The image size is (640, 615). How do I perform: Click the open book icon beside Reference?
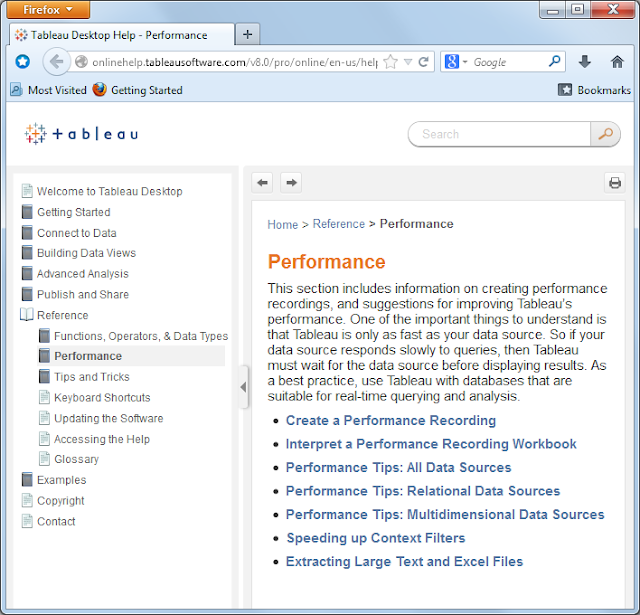pyautogui.click(x=27, y=315)
